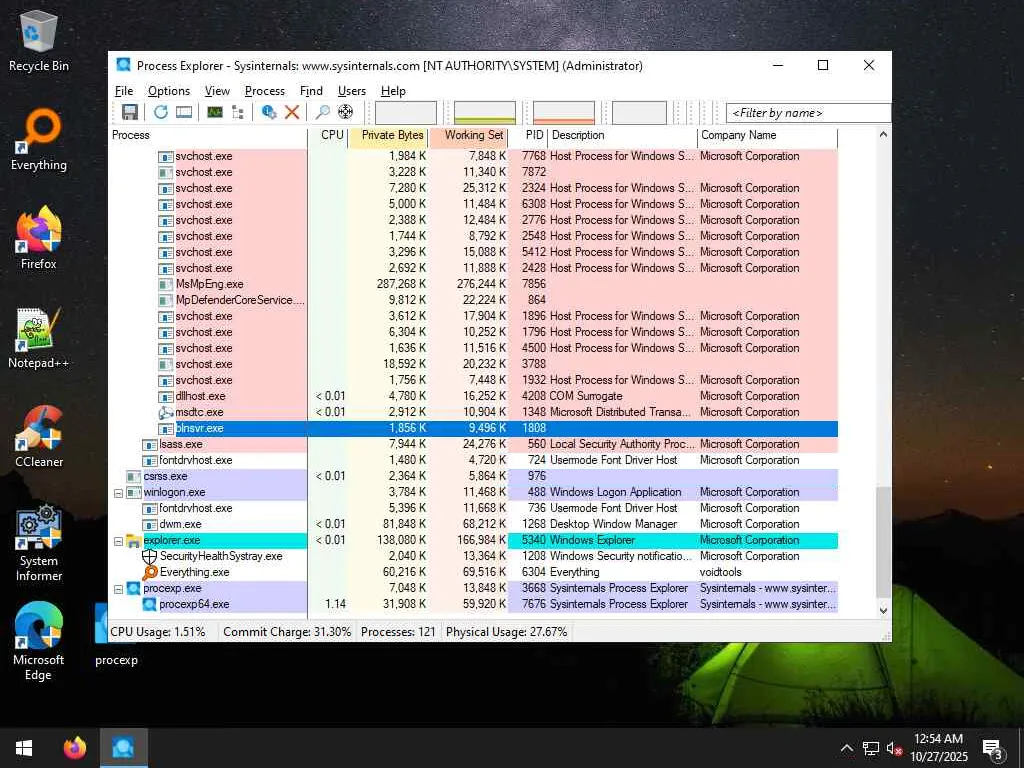Sort by the Company Name column header
This screenshot has width=1024, height=768.
767,135
